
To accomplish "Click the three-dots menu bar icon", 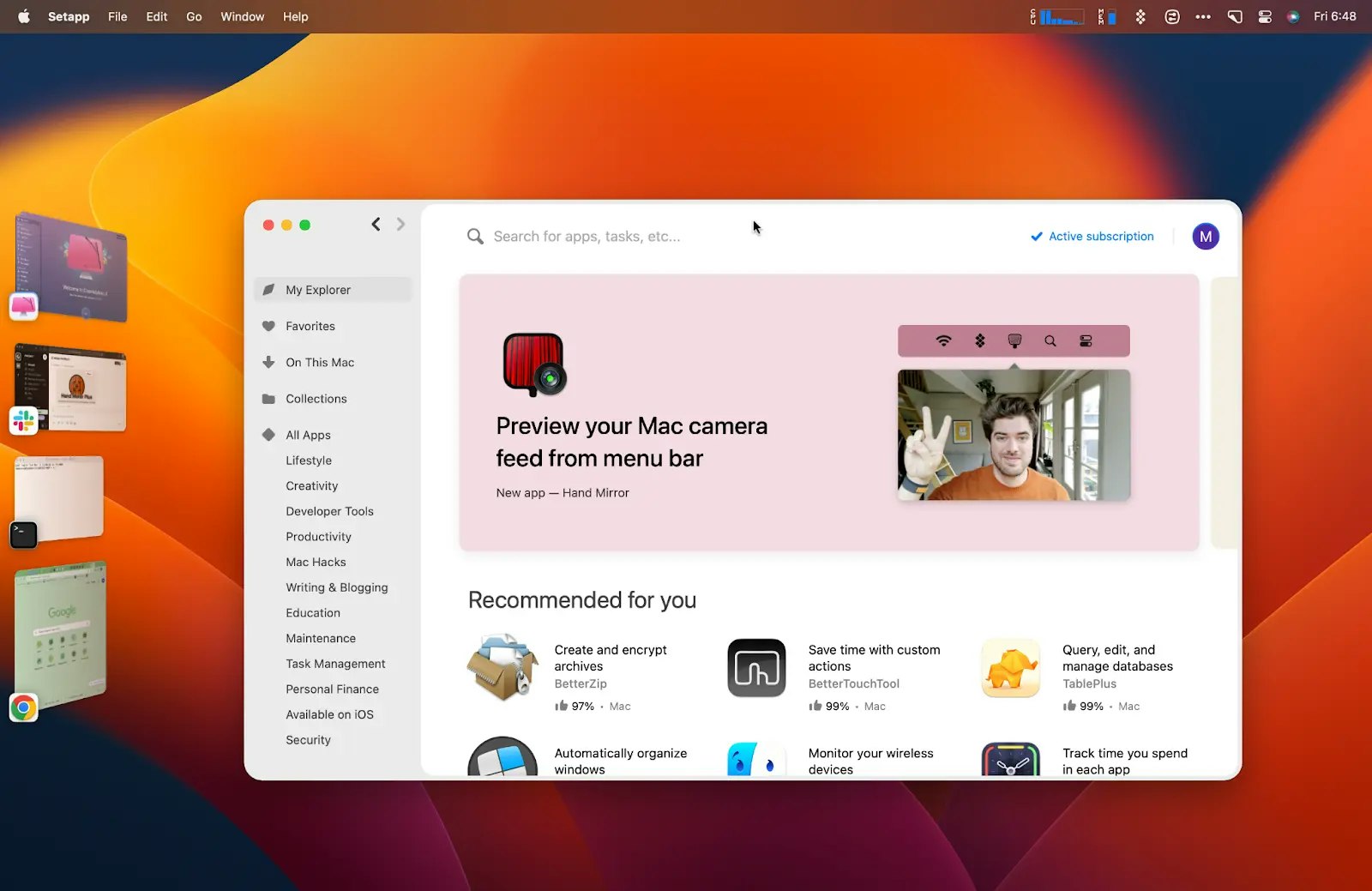I will click(1203, 16).
